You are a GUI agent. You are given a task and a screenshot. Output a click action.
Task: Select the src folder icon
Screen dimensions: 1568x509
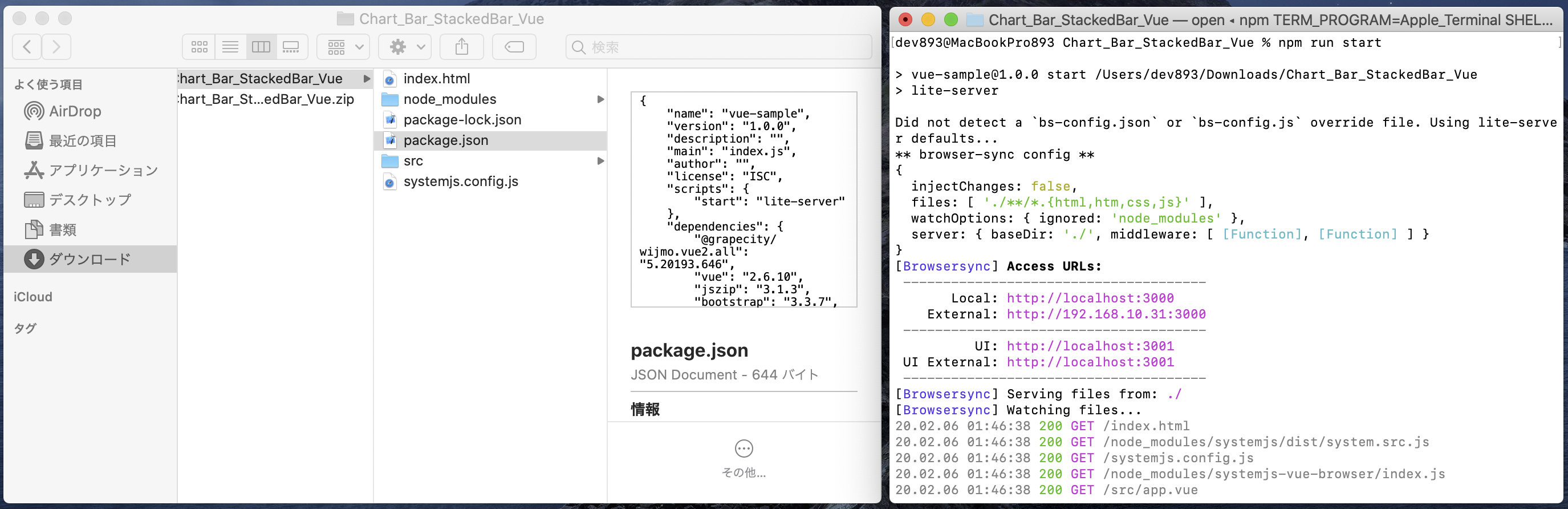389,161
